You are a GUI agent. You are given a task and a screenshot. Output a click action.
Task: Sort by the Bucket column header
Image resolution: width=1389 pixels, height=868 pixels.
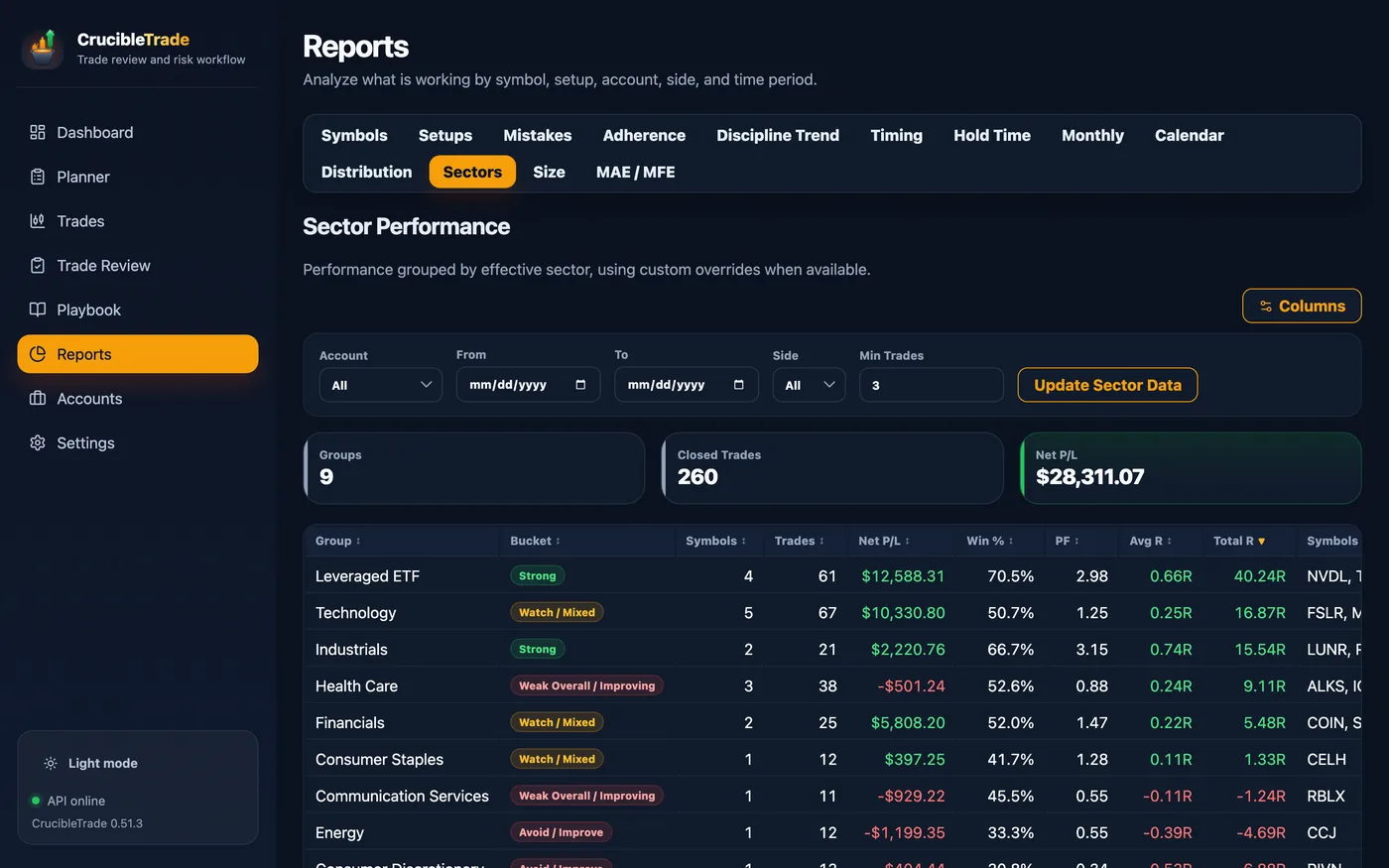click(x=536, y=541)
